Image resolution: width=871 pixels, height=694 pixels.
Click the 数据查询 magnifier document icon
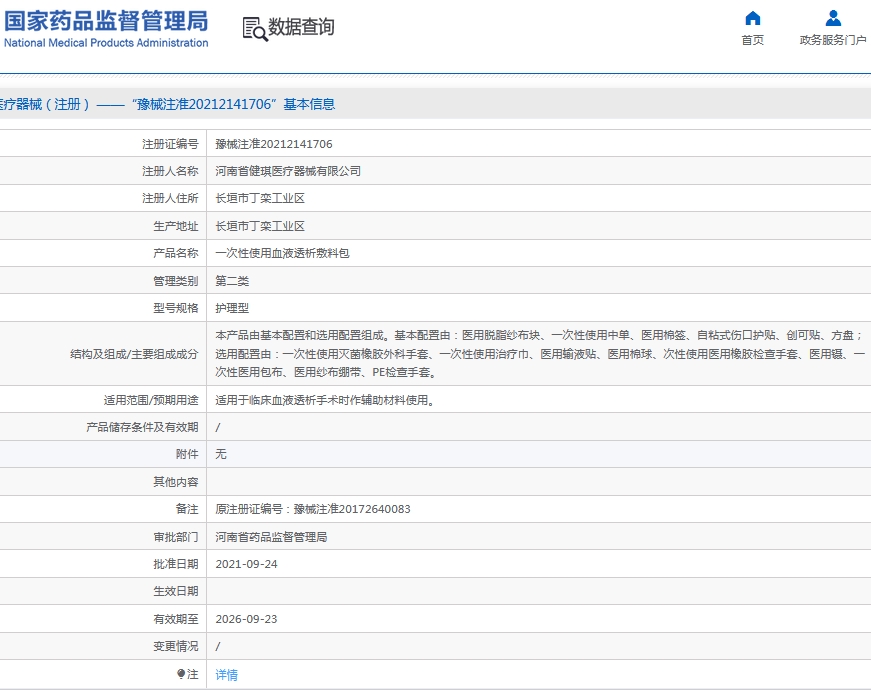[254, 29]
